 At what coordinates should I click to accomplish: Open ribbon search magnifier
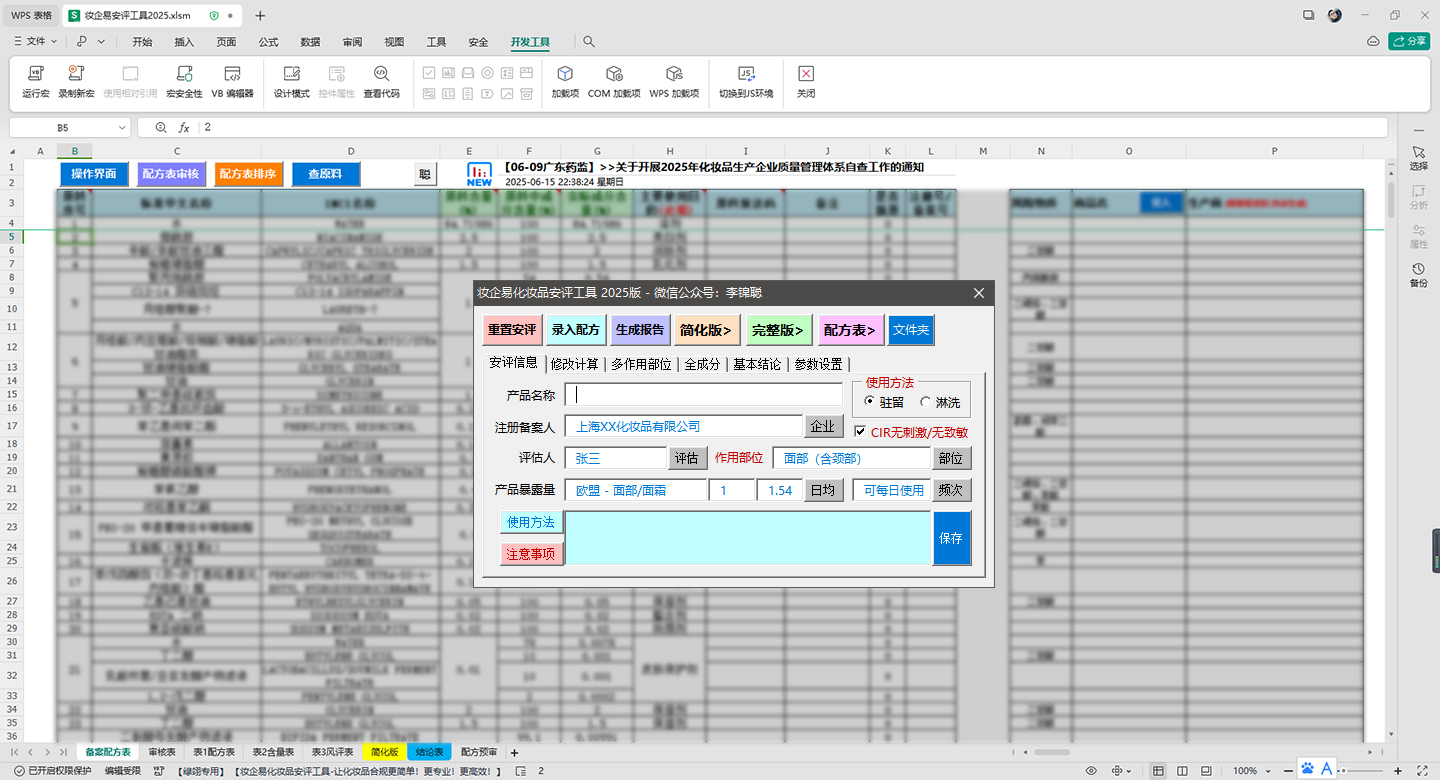[589, 42]
